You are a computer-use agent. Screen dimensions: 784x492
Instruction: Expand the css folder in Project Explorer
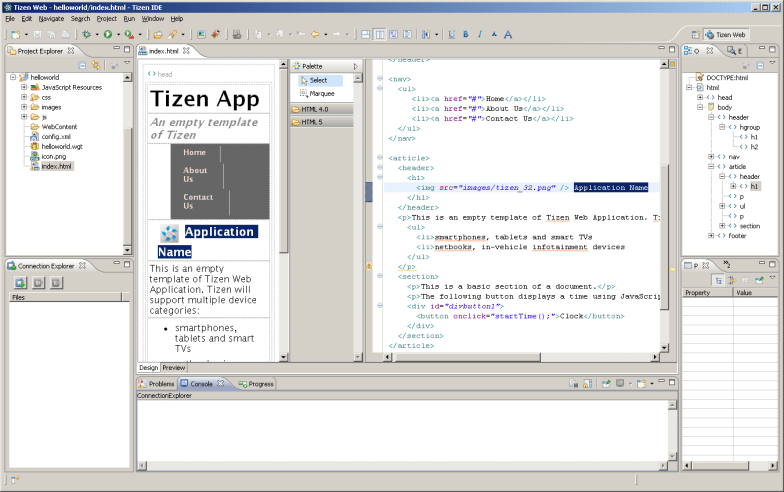[x=24, y=97]
